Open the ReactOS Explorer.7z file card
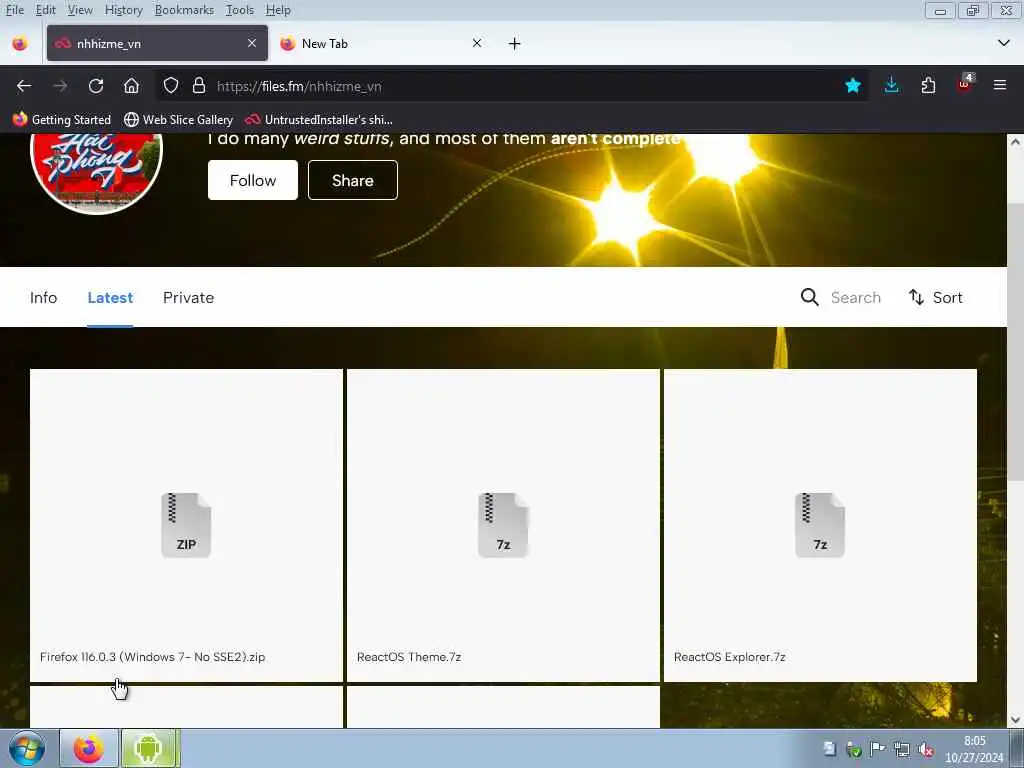The image size is (1024, 768). click(x=820, y=525)
